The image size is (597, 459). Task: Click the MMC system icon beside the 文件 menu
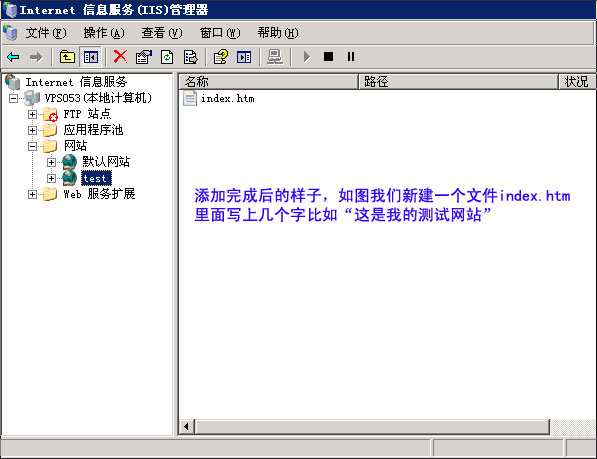pyautogui.click(x=10, y=33)
